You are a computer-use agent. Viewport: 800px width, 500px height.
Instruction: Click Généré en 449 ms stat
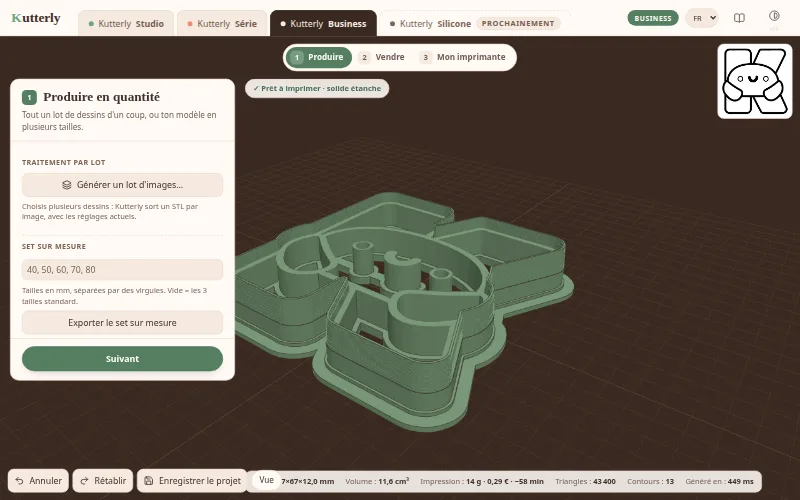coord(719,481)
